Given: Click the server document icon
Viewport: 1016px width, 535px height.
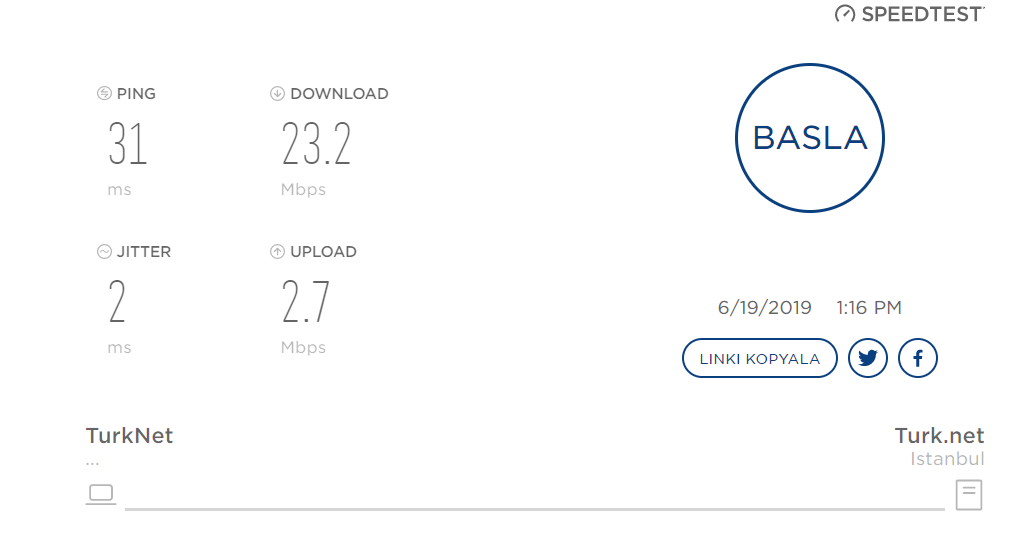Looking at the screenshot, I should click(969, 495).
